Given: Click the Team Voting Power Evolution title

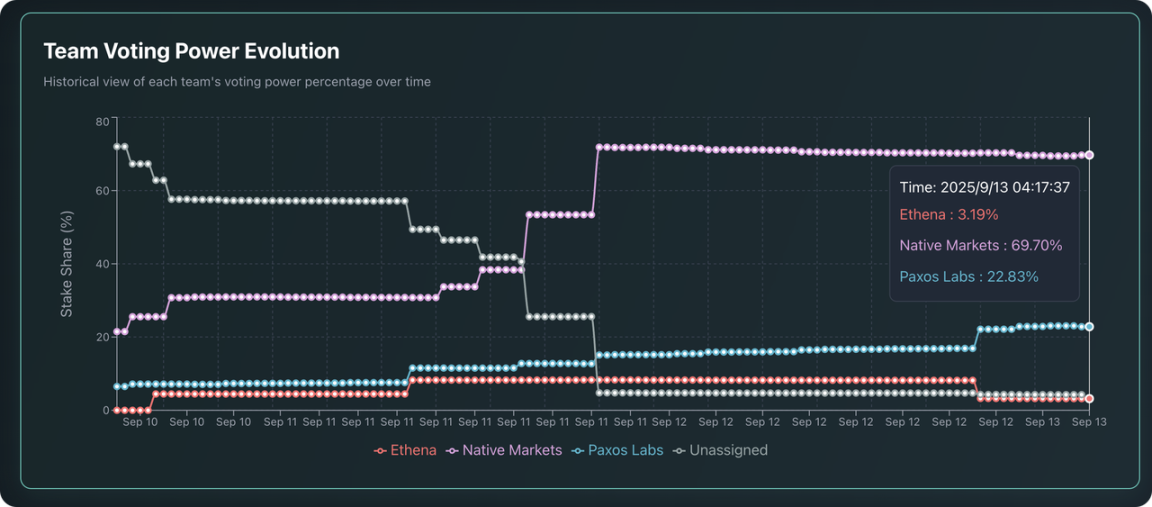Looking at the screenshot, I should (191, 51).
